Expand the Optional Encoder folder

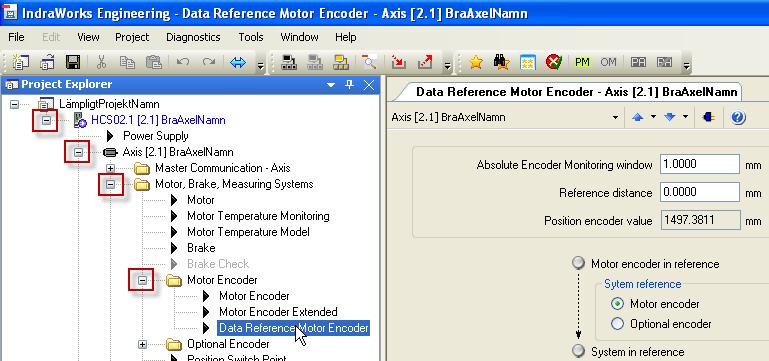(x=142, y=344)
